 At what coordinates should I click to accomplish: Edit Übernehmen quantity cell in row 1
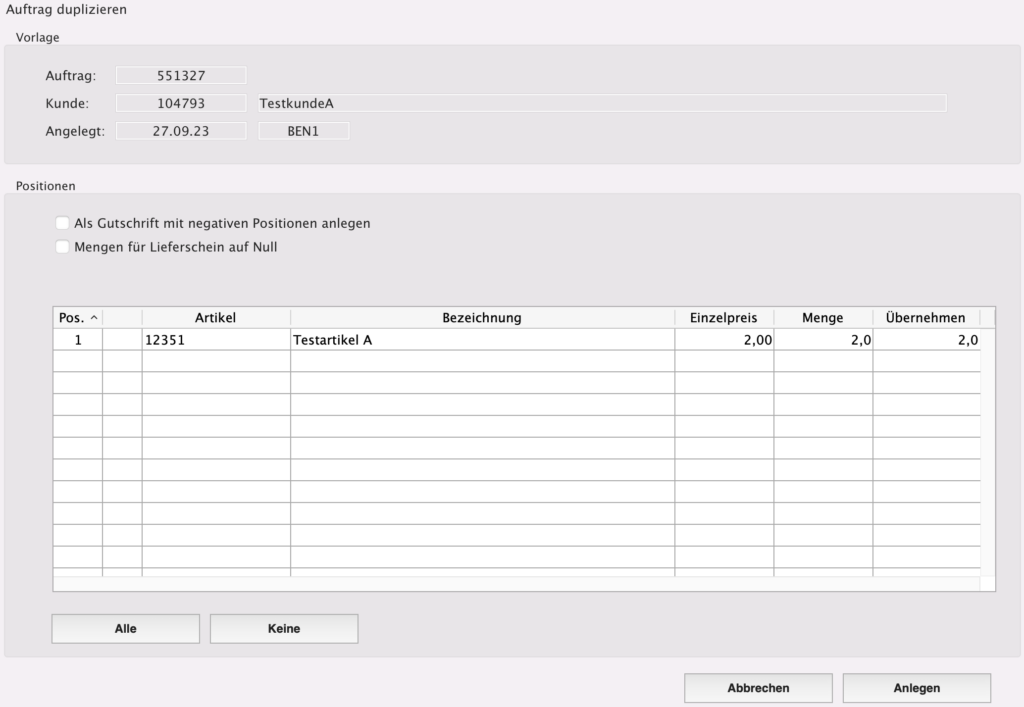pyautogui.click(x=925, y=340)
